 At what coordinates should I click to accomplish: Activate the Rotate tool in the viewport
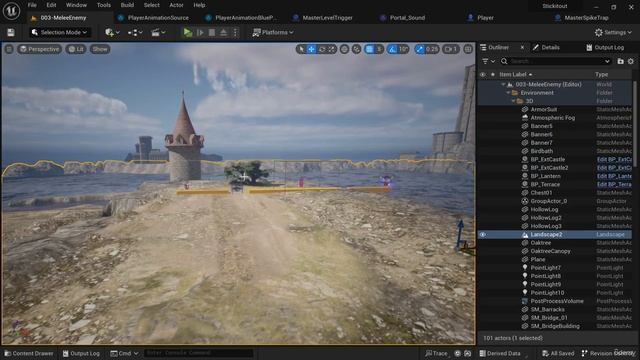coord(322,49)
